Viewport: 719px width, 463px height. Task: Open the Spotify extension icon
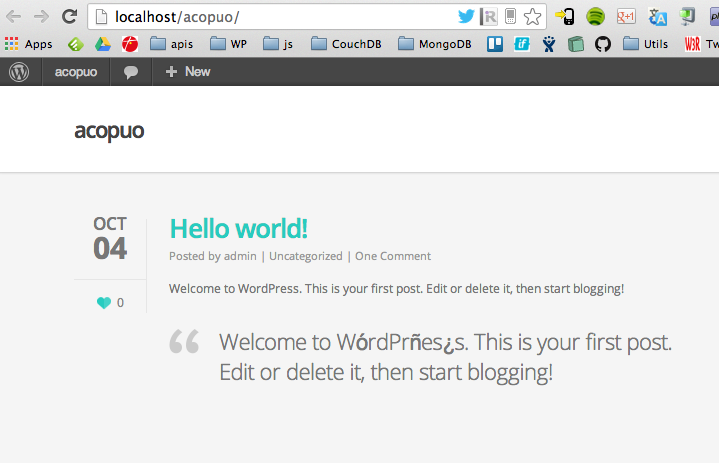point(596,16)
